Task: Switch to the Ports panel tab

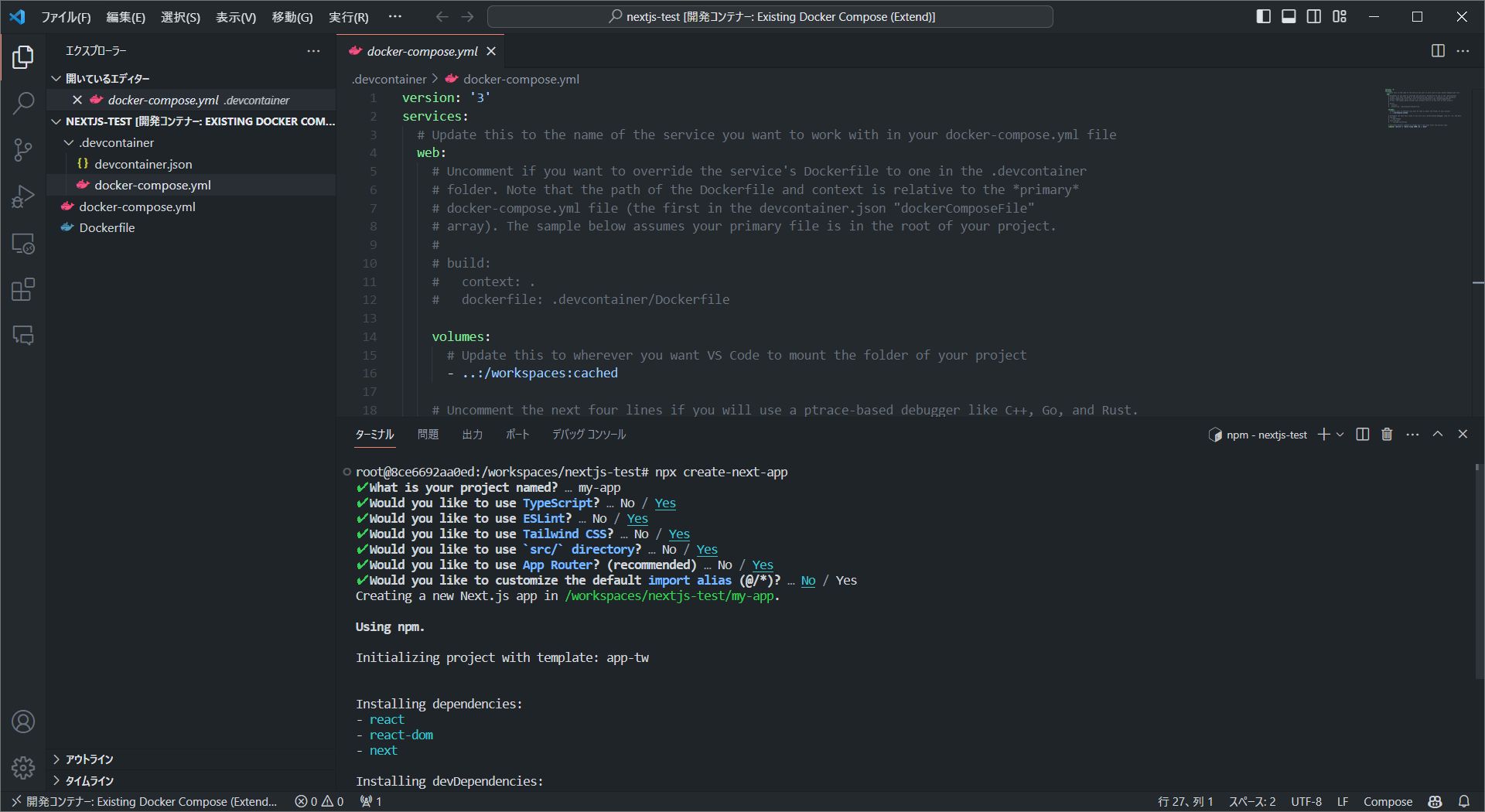Action: point(517,435)
